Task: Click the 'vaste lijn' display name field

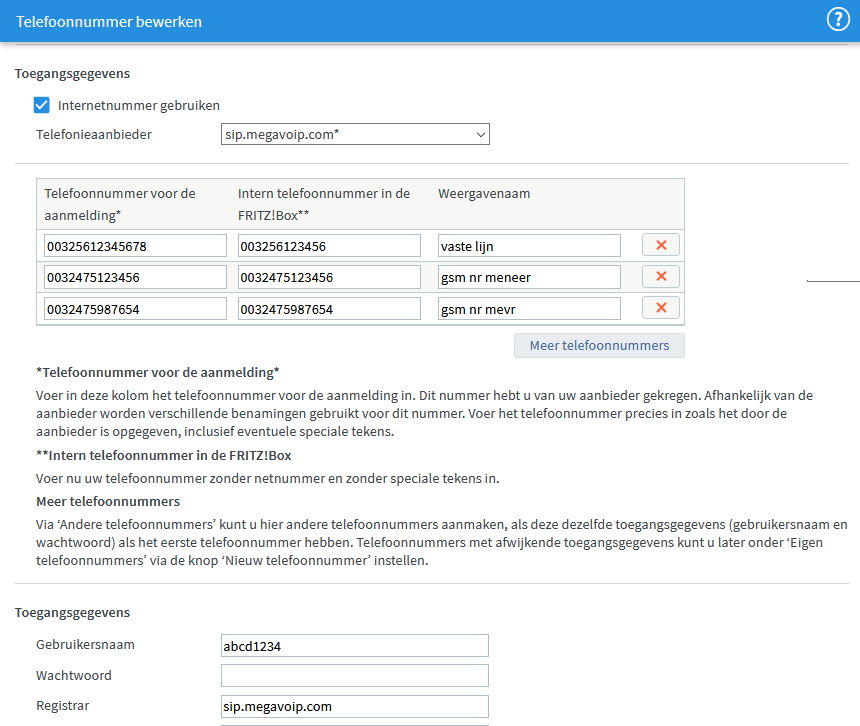Action: 529,246
